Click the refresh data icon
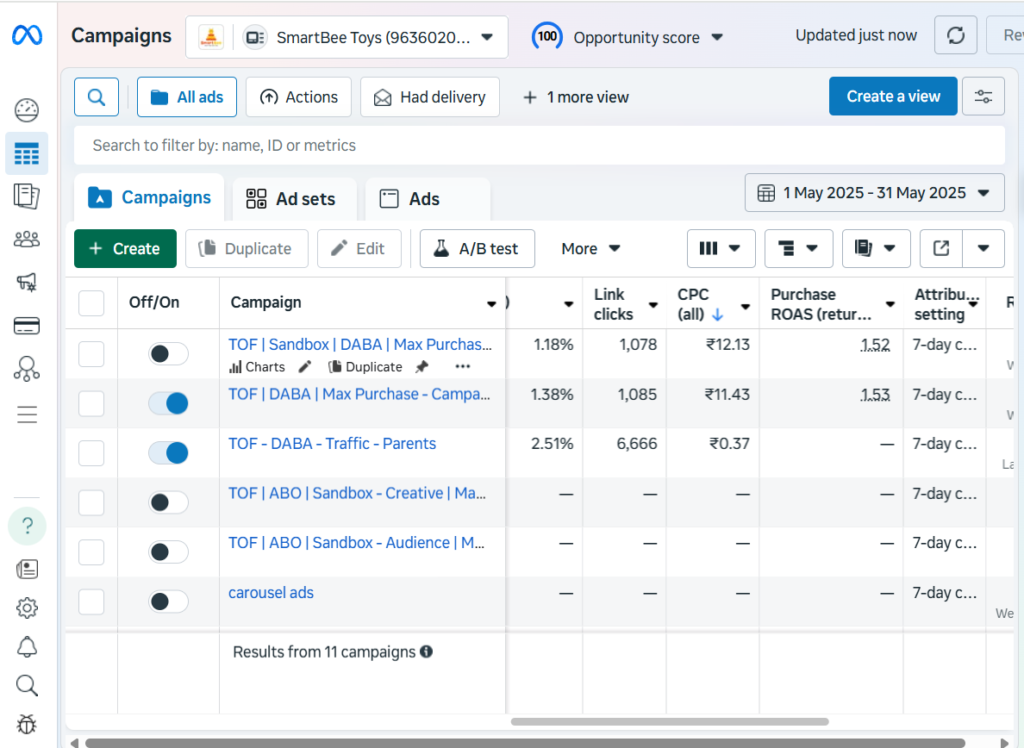This screenshot has width=1024, height=748. pos(955,36)
